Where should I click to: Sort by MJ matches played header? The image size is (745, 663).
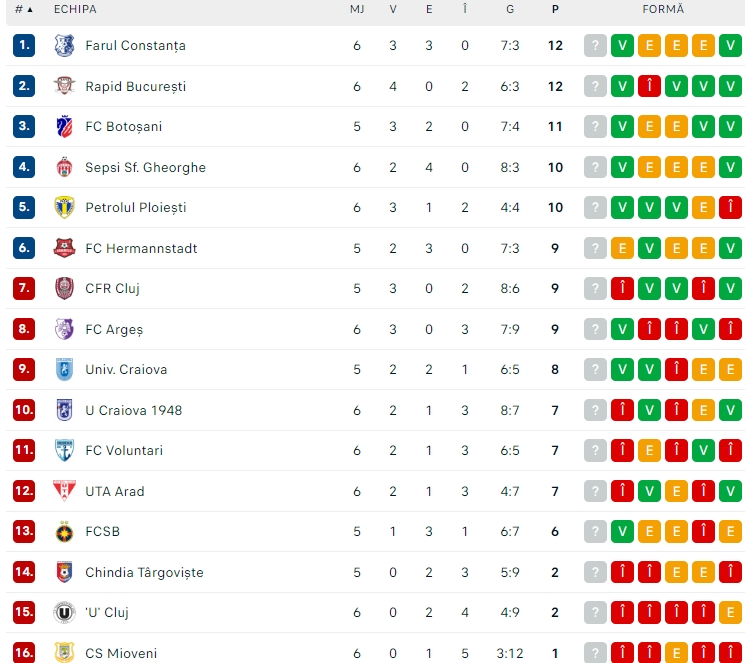click(357, 9)
